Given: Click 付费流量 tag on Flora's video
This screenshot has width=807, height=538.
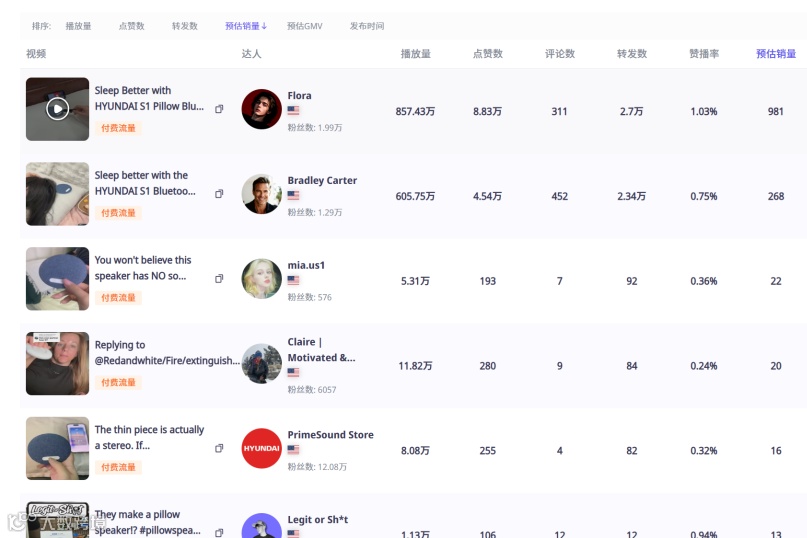Looking at the screenshot, I should [118, 128].
